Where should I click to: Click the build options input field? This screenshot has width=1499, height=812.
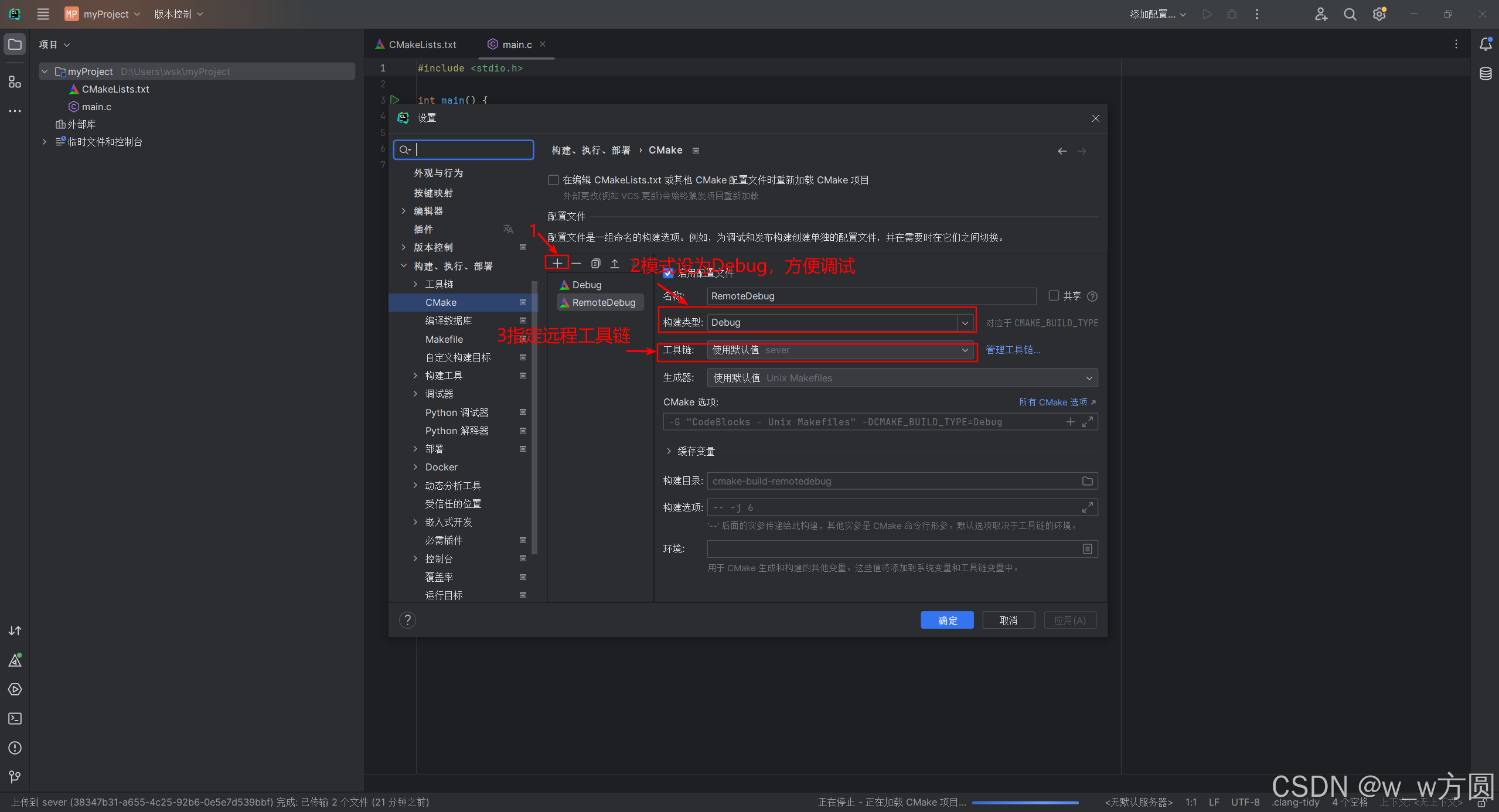[902, 507]
